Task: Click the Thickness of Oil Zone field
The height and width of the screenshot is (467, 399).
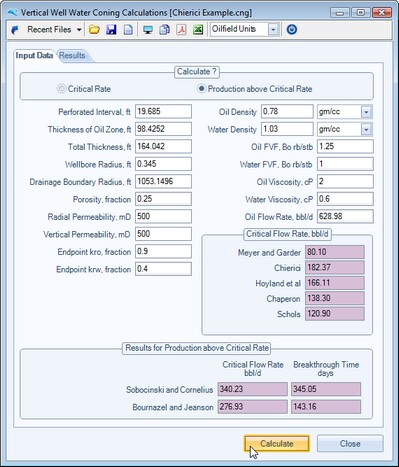Action: (x=163, y=129)
